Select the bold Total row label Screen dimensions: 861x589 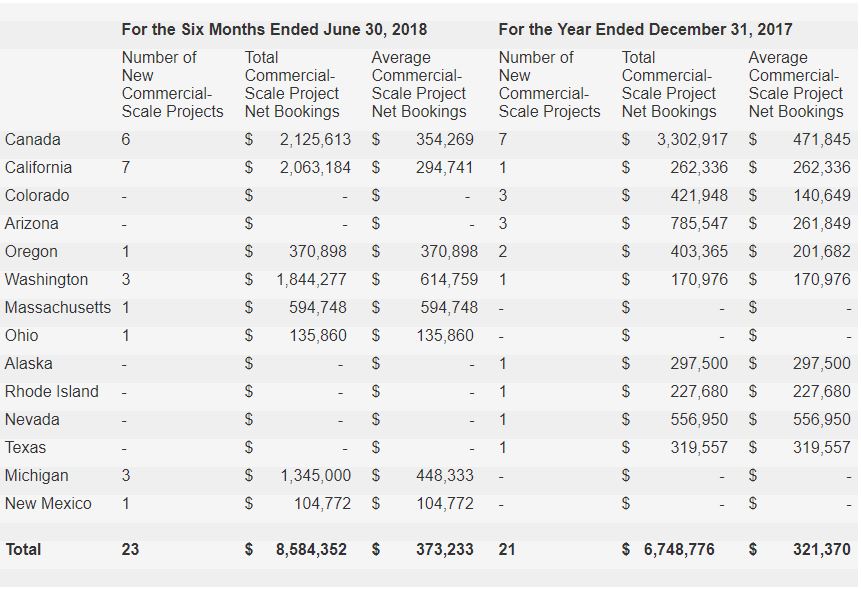tap(23, 549)
